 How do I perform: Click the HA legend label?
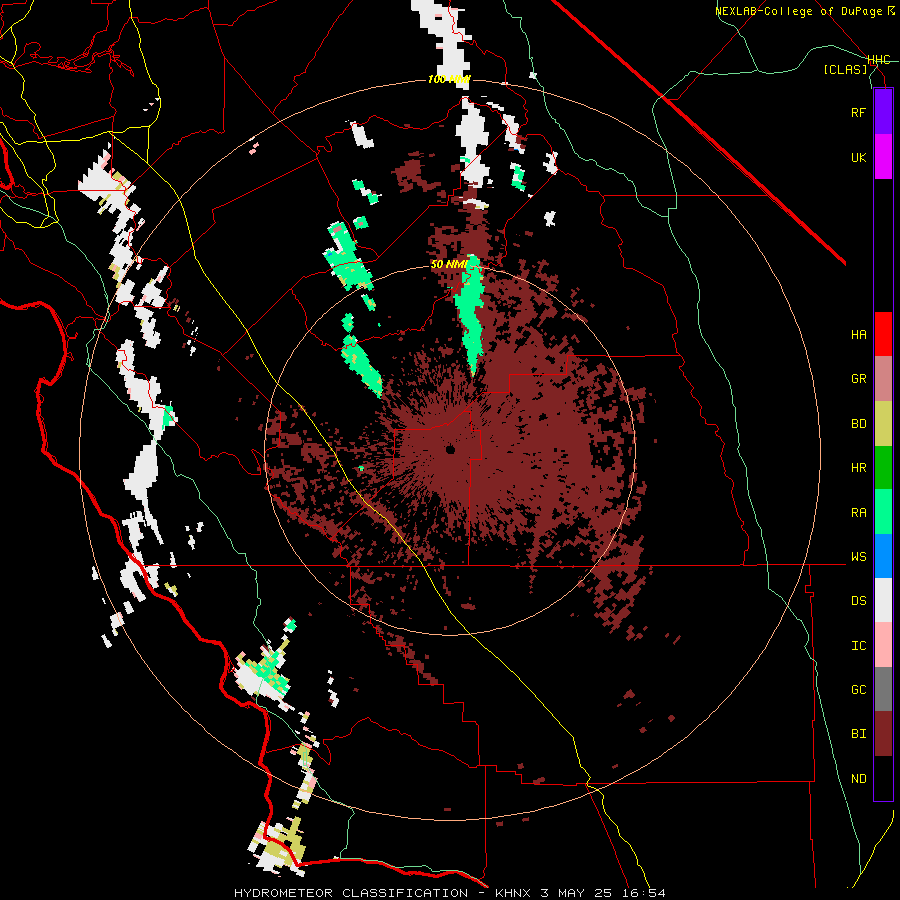(858, 335)
